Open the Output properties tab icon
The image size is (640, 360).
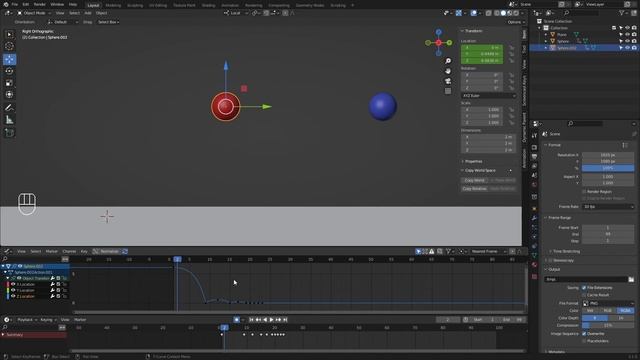pos(534,157)
